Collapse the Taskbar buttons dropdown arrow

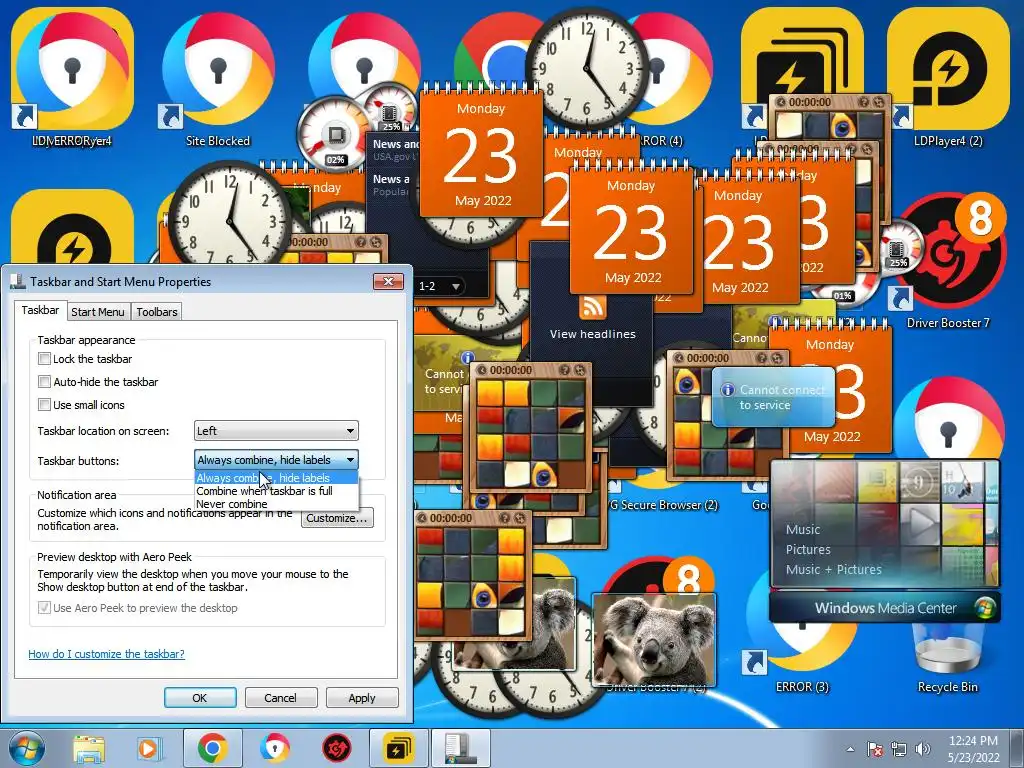tap(350, 460)
